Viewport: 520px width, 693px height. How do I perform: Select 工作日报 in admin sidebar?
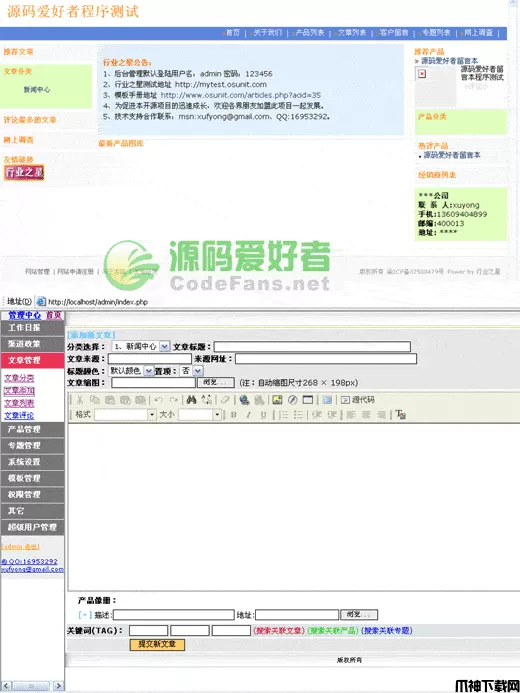tap(32, 328)
